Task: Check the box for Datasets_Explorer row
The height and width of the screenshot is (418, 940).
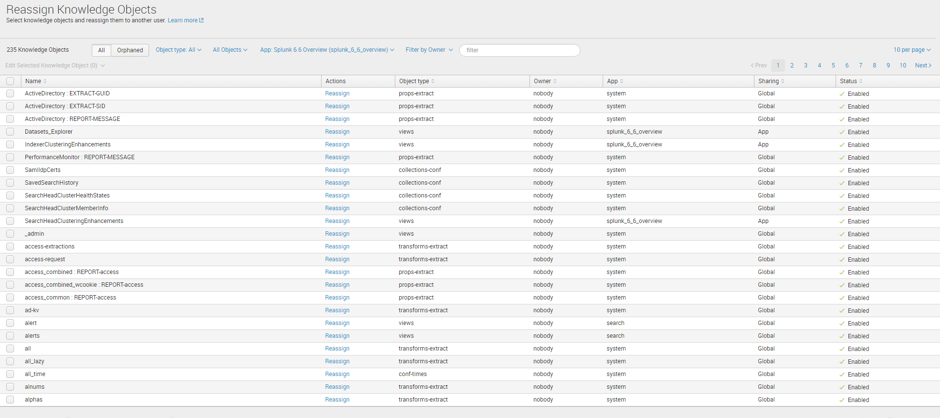Action: click(10, 132)
